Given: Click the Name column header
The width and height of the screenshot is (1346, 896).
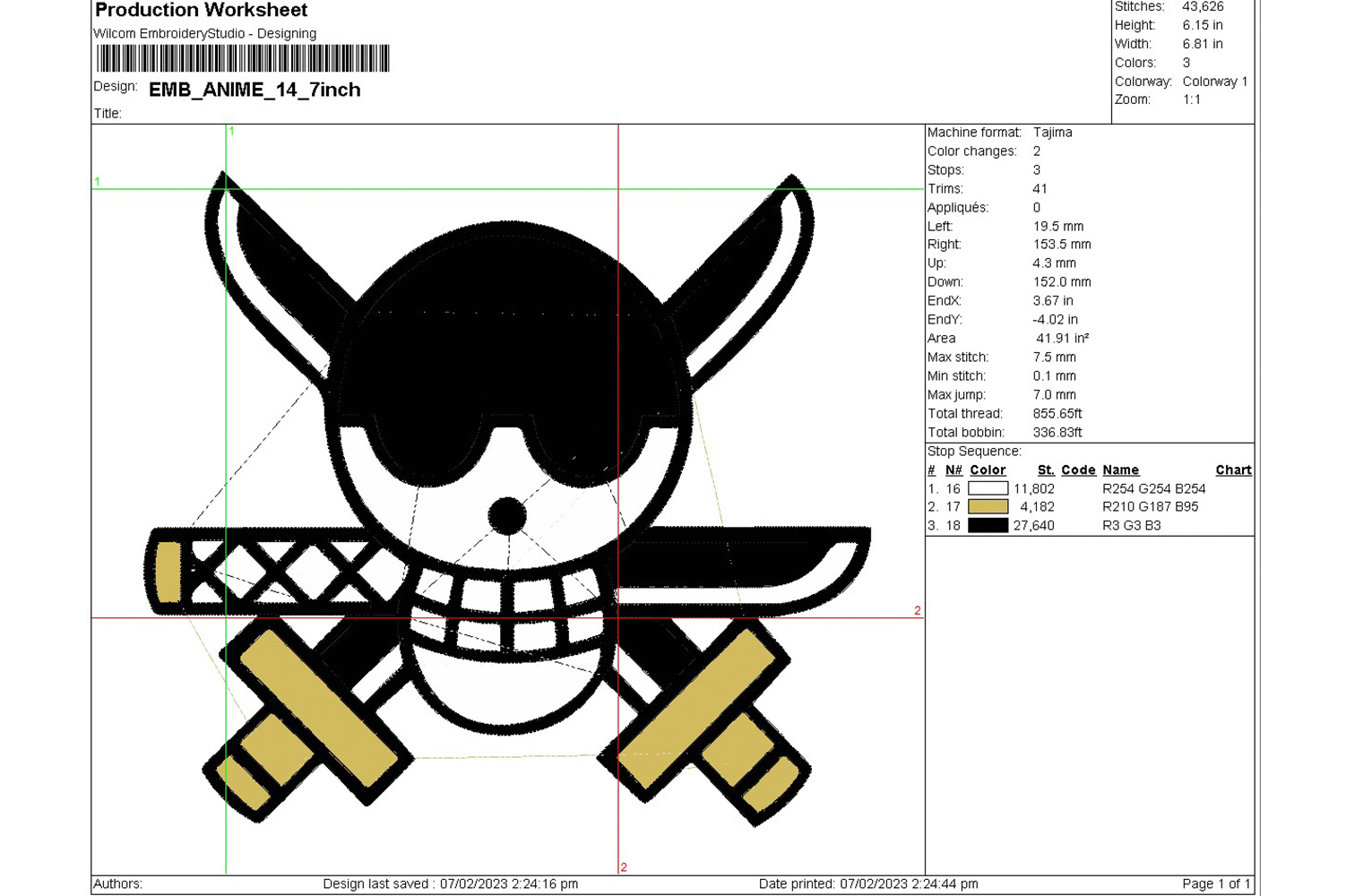Looking at the screenshot, I should point(1120,470).
